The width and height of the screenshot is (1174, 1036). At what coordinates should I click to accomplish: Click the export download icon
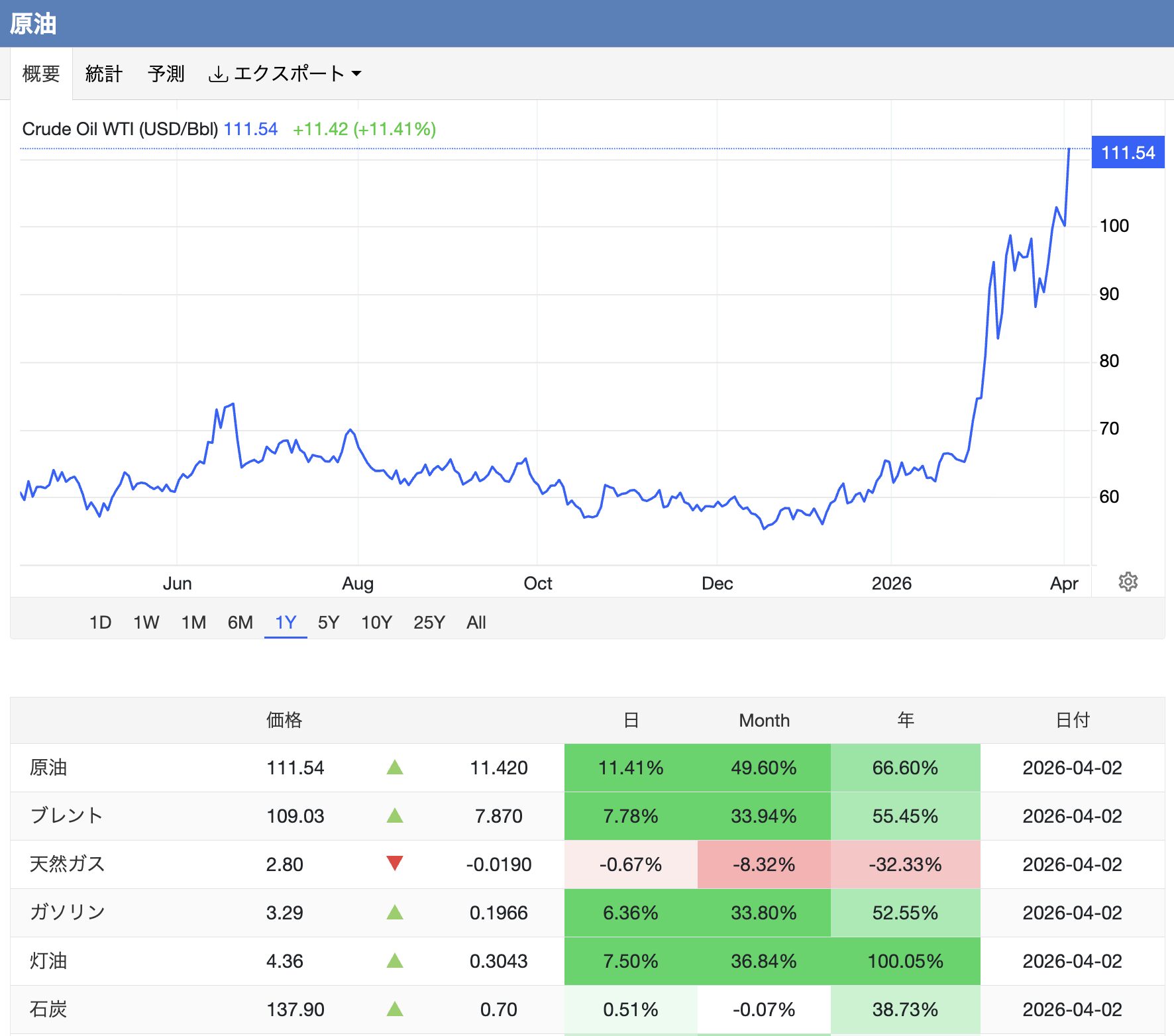tap(219, 74)
